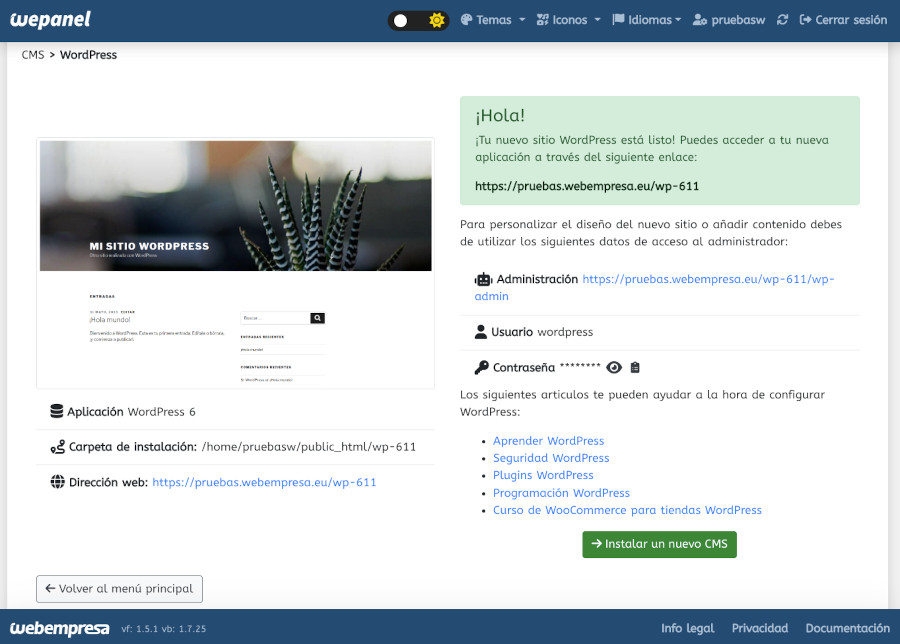The image size is (900, 644).
Task: Open the WordPress site preview thumbnail
Action: (x=235, y=263)
